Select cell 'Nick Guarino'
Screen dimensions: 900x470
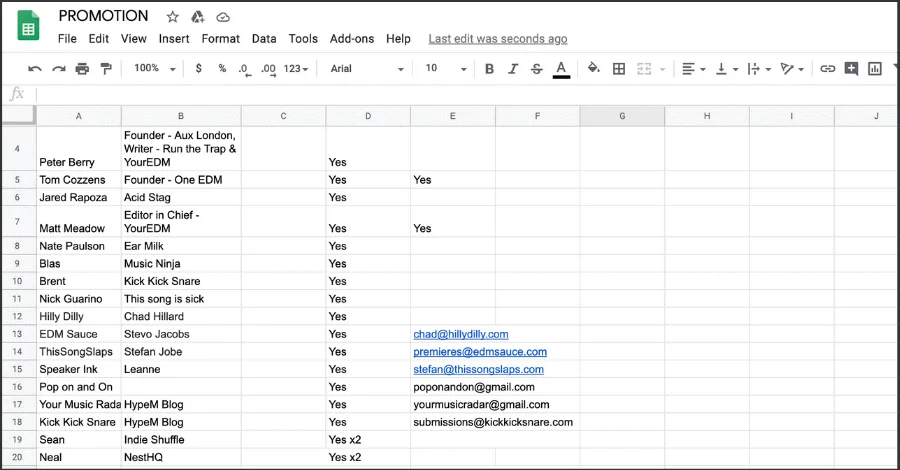coord(79,299)
